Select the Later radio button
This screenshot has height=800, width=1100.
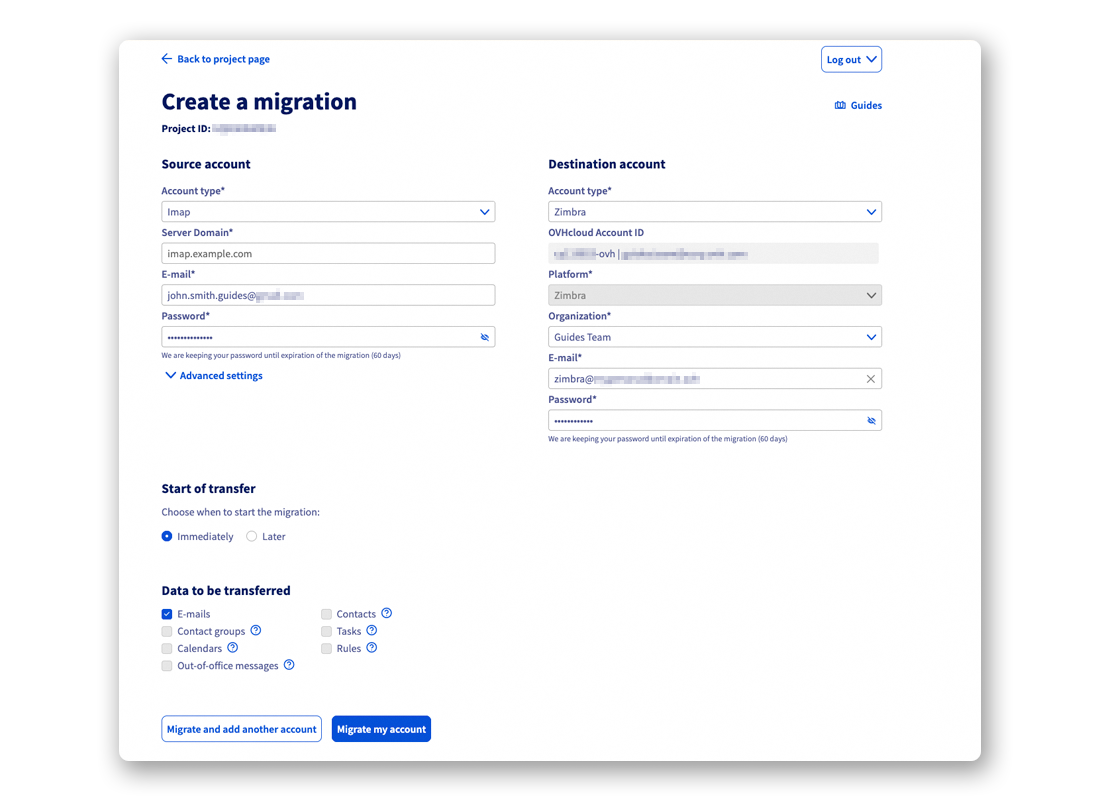[x=252, y=537]
